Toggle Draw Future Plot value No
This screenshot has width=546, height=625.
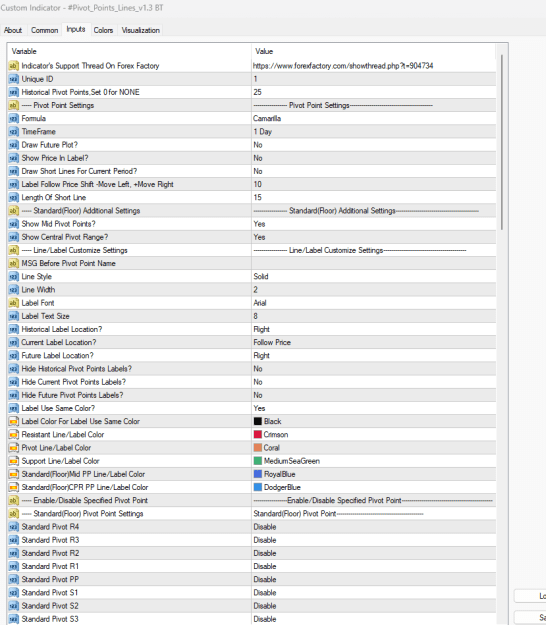click(374, 145)
